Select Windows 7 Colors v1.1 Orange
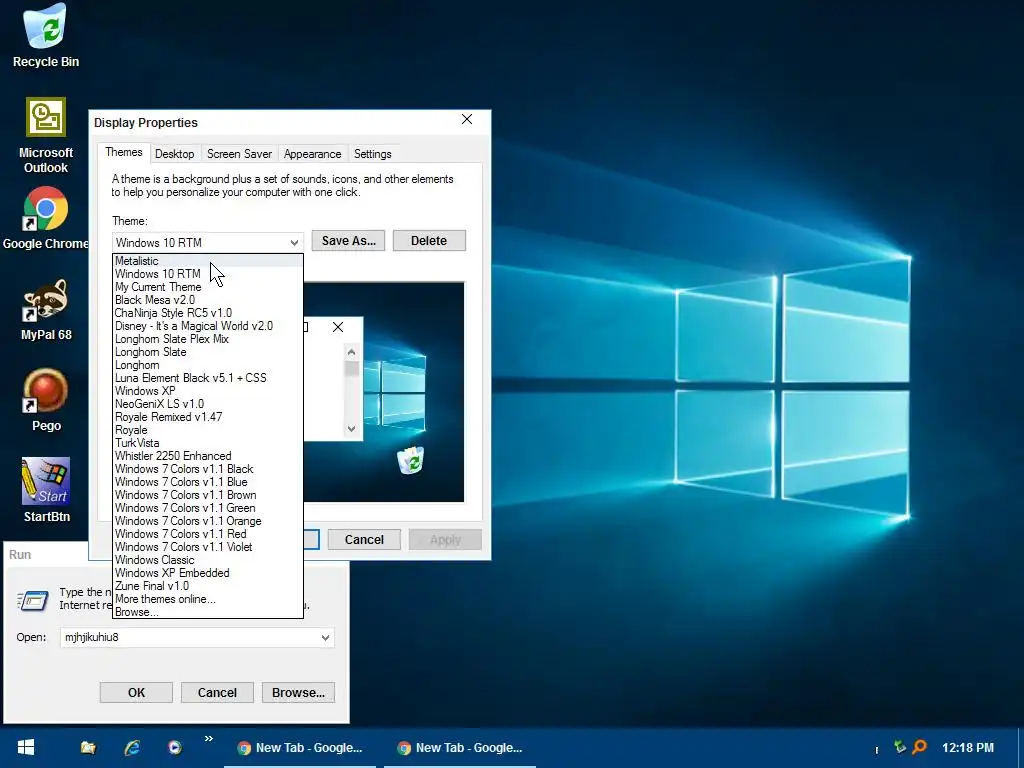 point(208,521)
